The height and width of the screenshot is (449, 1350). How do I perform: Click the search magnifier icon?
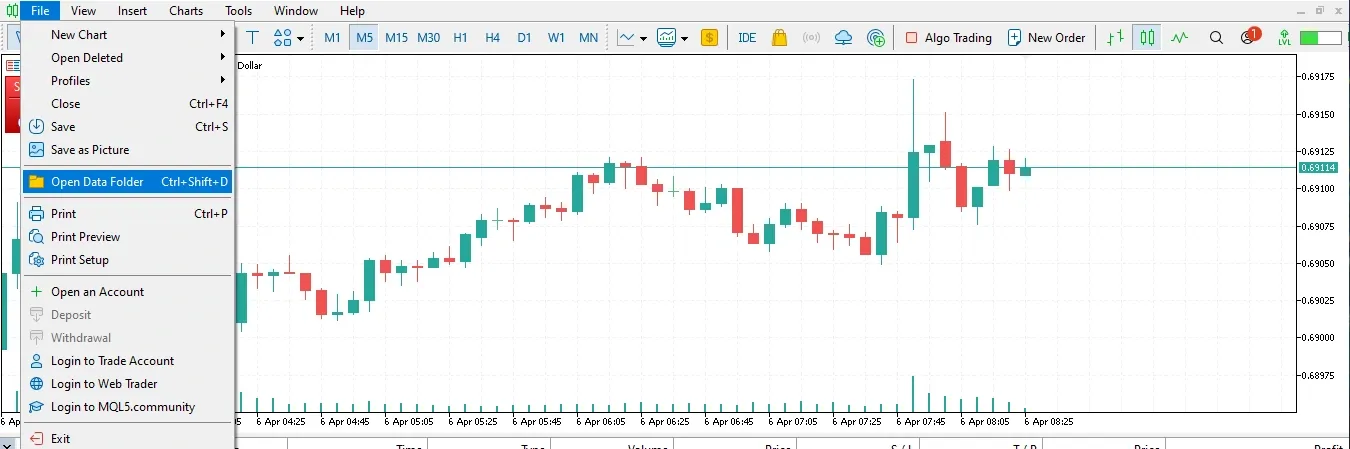1216,38
